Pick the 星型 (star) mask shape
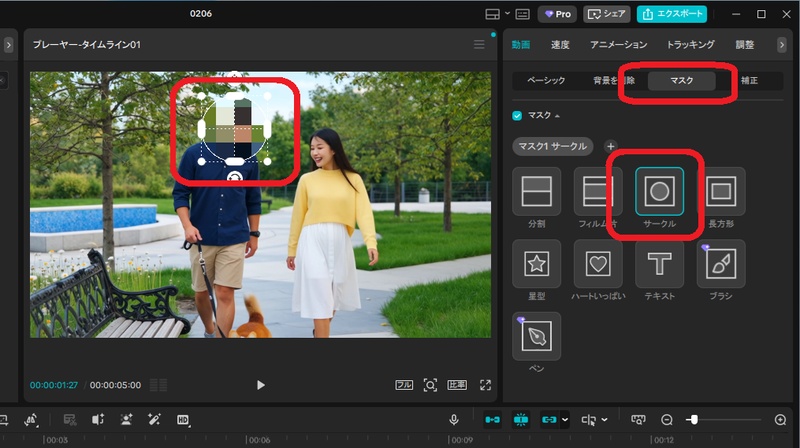Viewport: 800px width, 448px height. click(x=536, y=264)
